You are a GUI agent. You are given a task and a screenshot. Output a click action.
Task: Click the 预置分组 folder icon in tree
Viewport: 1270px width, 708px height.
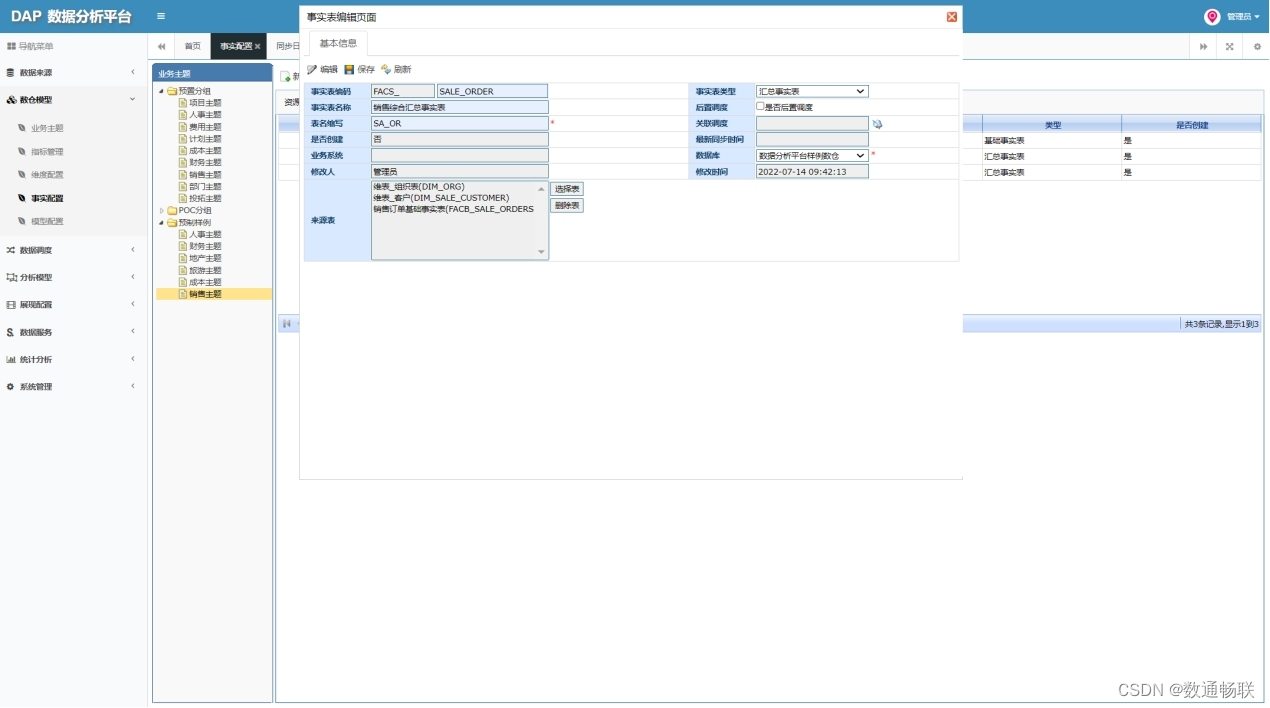pos(172,91)
